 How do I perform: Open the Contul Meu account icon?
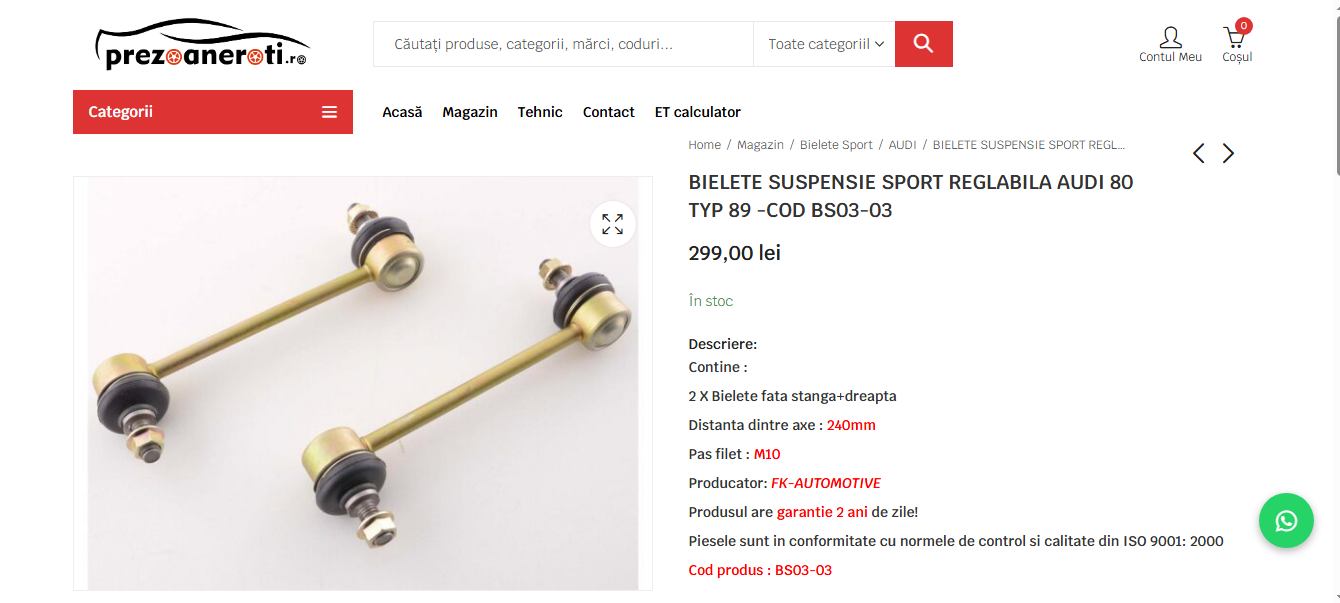[1170, 44]
